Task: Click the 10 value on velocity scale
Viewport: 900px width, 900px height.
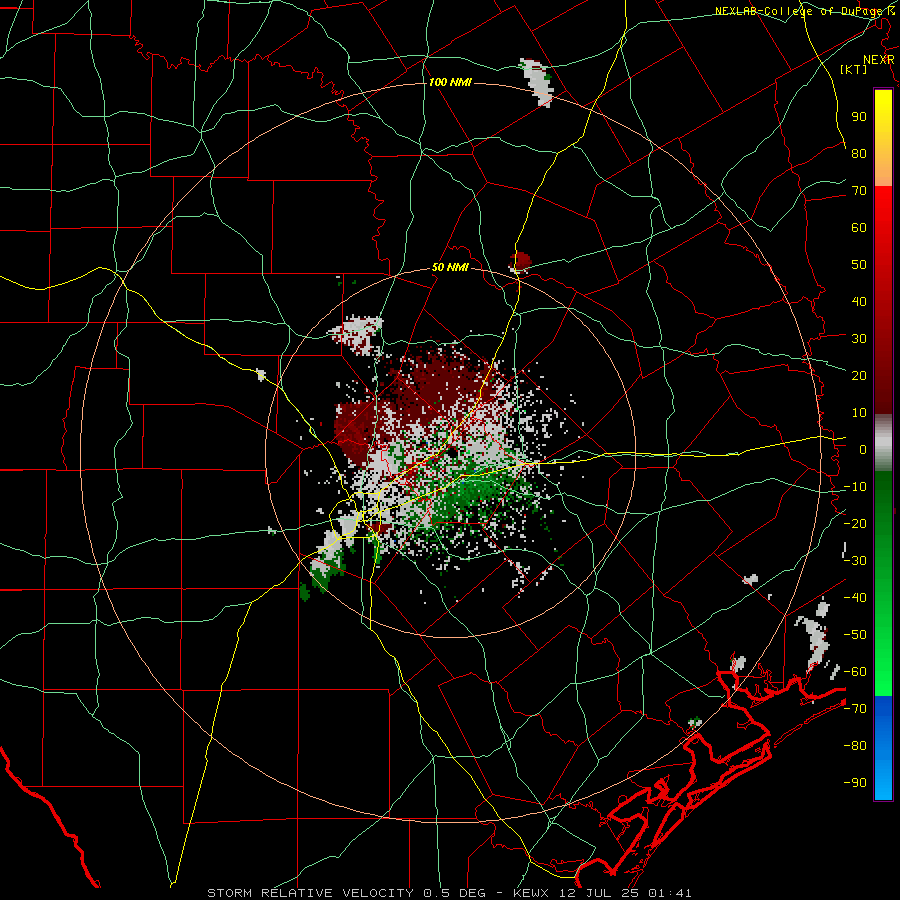Action: tap(859, 413)
